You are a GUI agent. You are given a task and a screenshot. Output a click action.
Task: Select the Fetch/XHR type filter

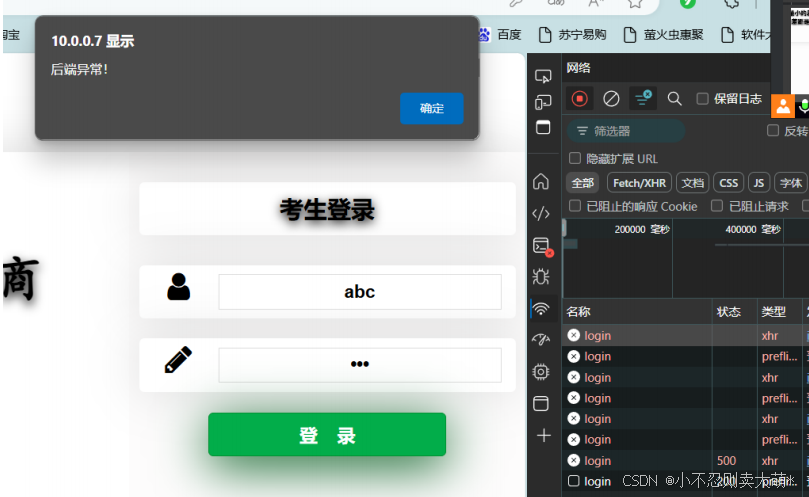coord(639,183)
